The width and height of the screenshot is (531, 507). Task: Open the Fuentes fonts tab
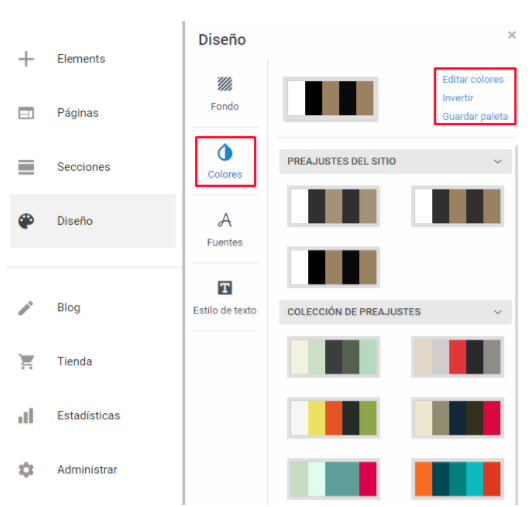point(225,229)
